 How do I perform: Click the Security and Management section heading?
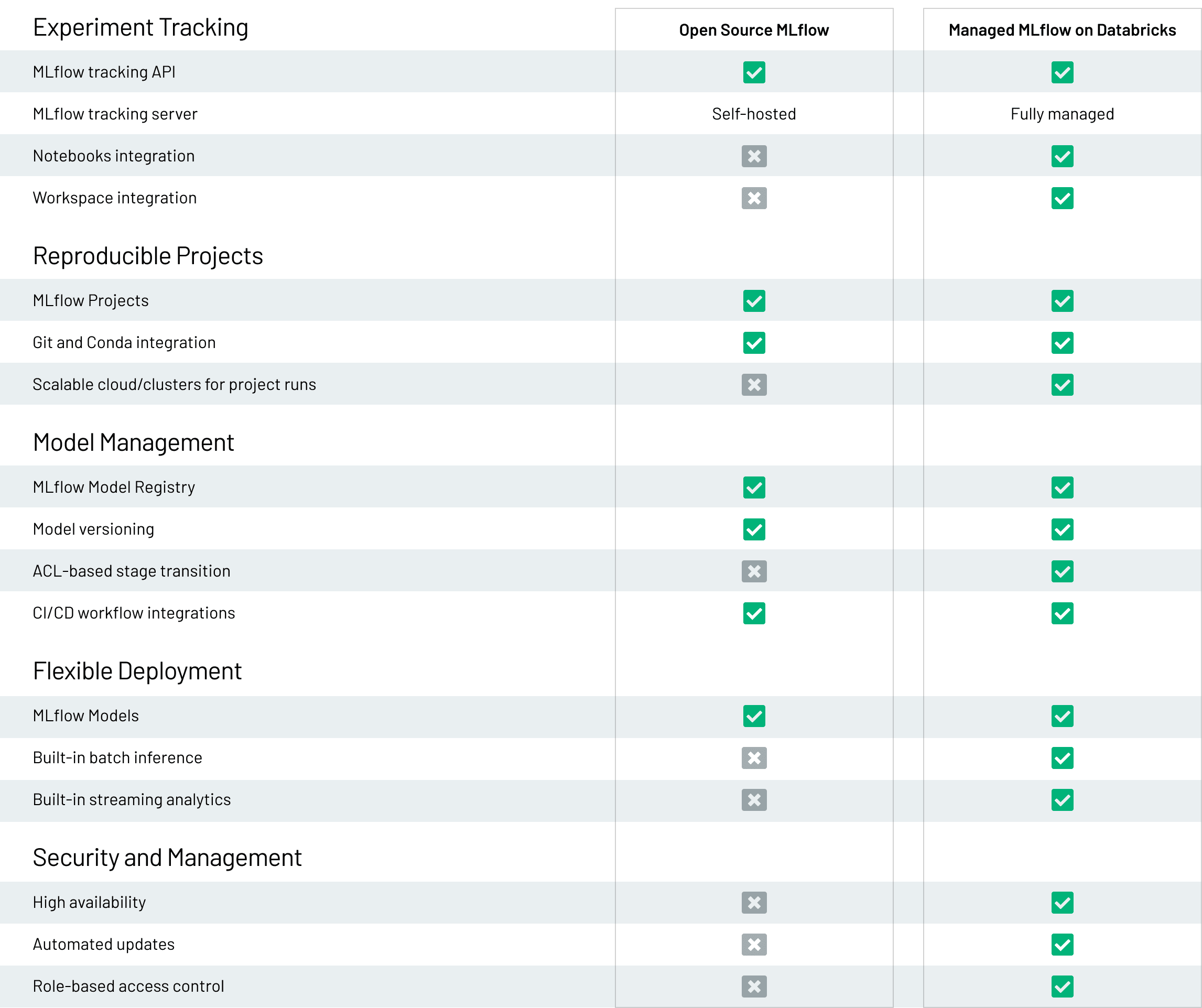(167, 858)
